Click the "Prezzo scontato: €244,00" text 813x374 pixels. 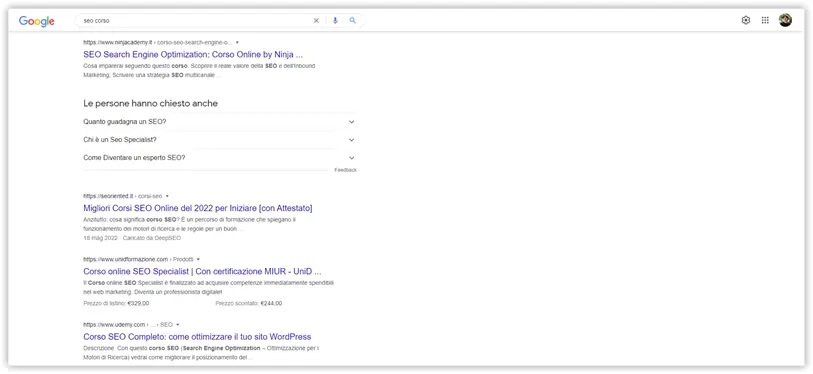pyautogui.click(x=249, y=303)
